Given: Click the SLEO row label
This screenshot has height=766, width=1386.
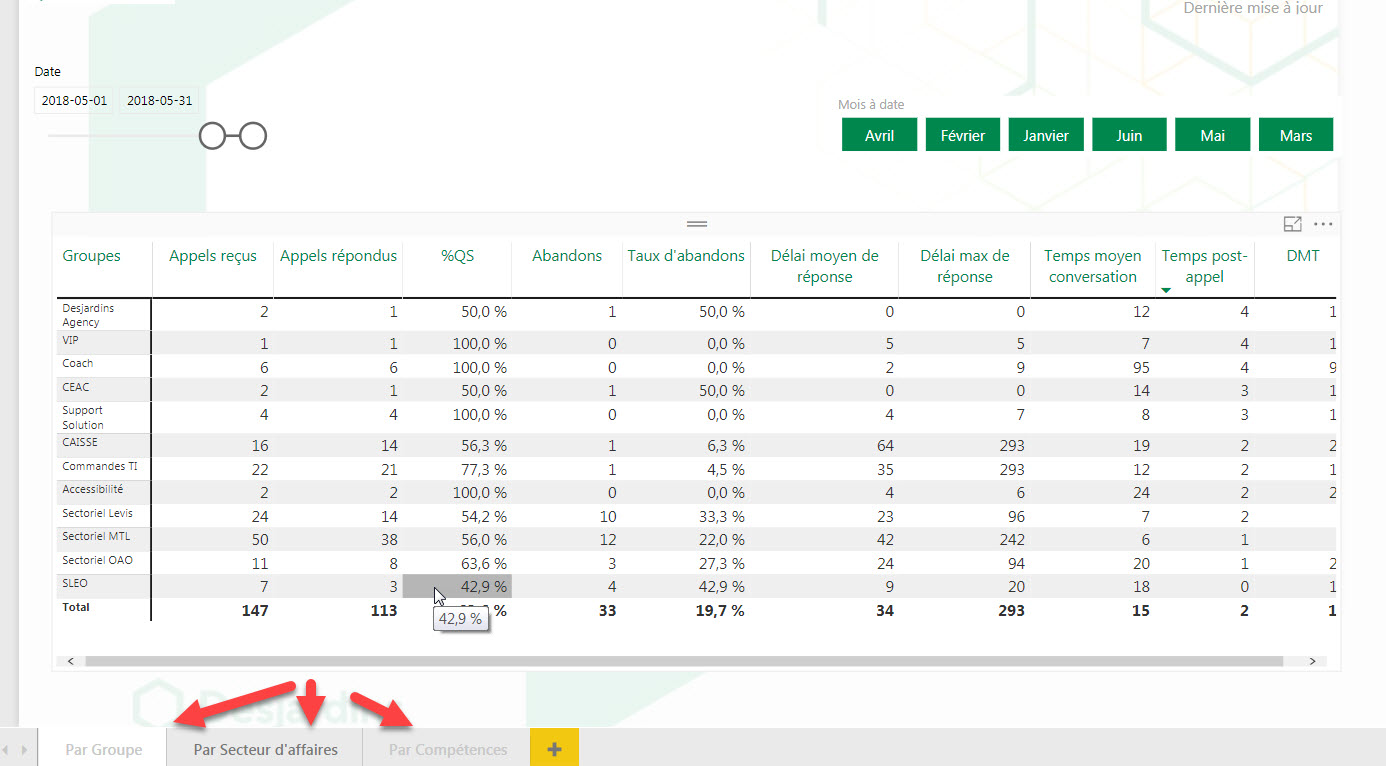Looking at the screenshot, I should (75, 583).
